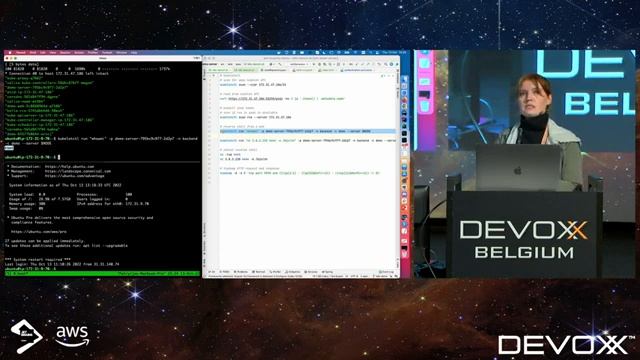Open the Help menu in menu bar

point(134,53)
